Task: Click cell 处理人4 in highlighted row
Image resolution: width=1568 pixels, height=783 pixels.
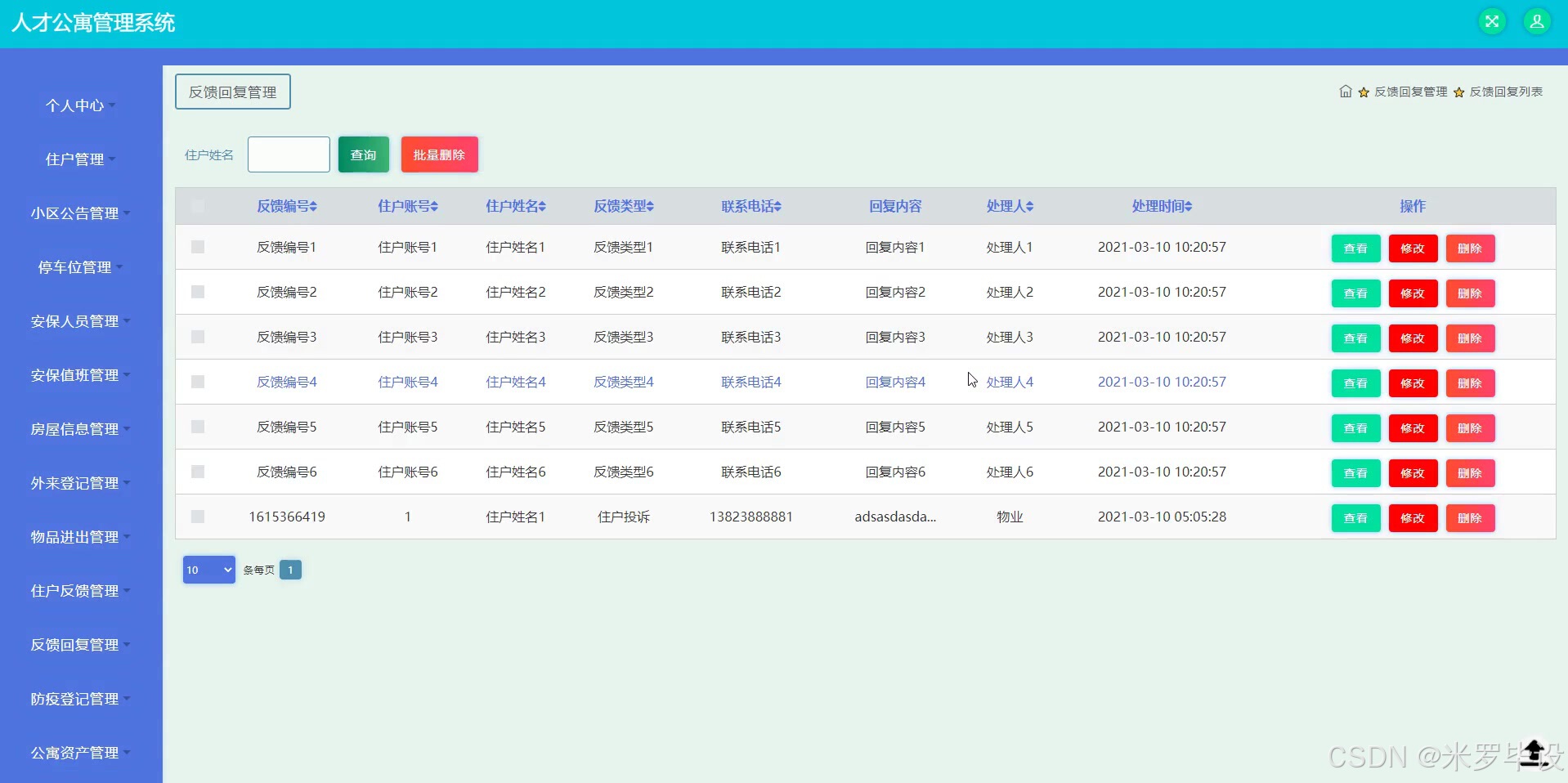Action: (x=1010, y=382)
